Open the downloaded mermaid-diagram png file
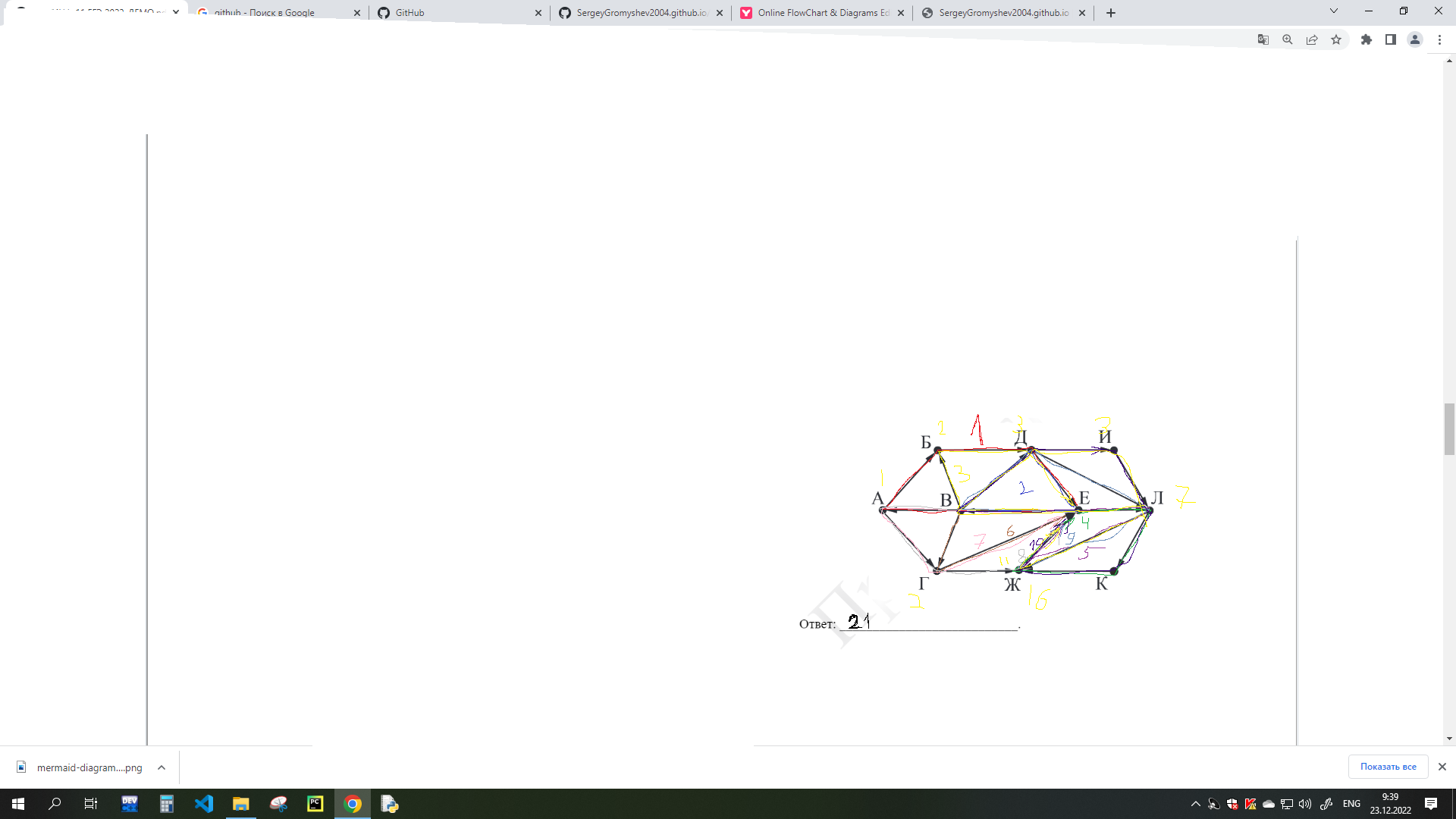This screenshot has height=819, width=1456. (x=80, y=767)
